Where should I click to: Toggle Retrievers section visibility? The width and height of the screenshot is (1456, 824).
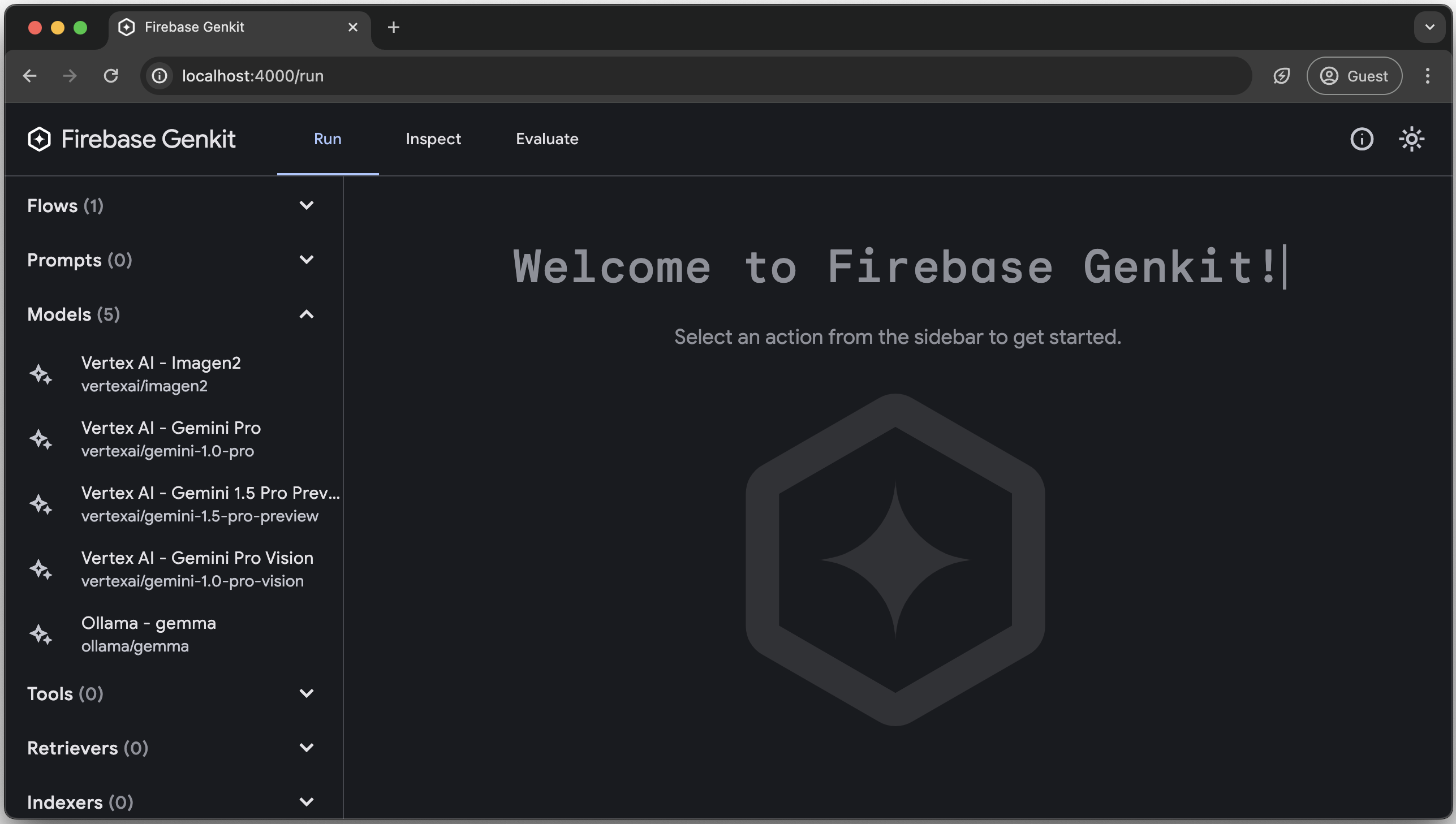pos(306,748)
